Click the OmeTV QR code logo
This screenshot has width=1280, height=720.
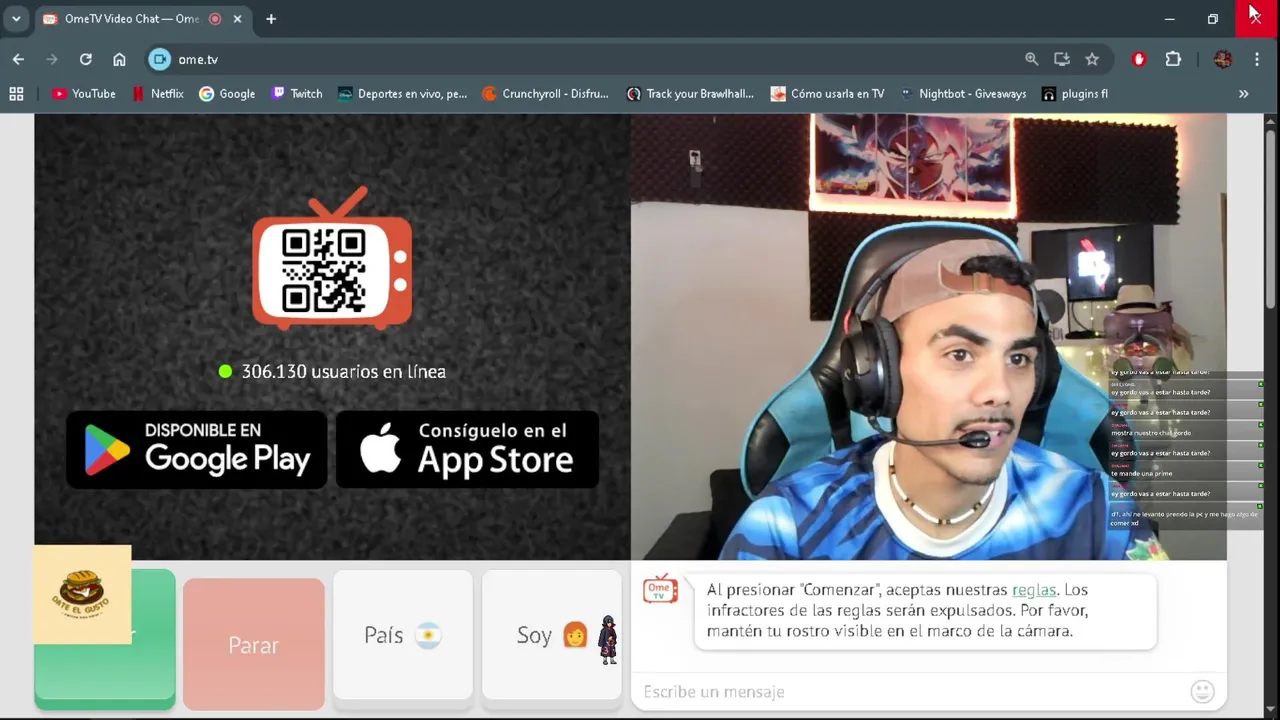(x=332, y=258)
